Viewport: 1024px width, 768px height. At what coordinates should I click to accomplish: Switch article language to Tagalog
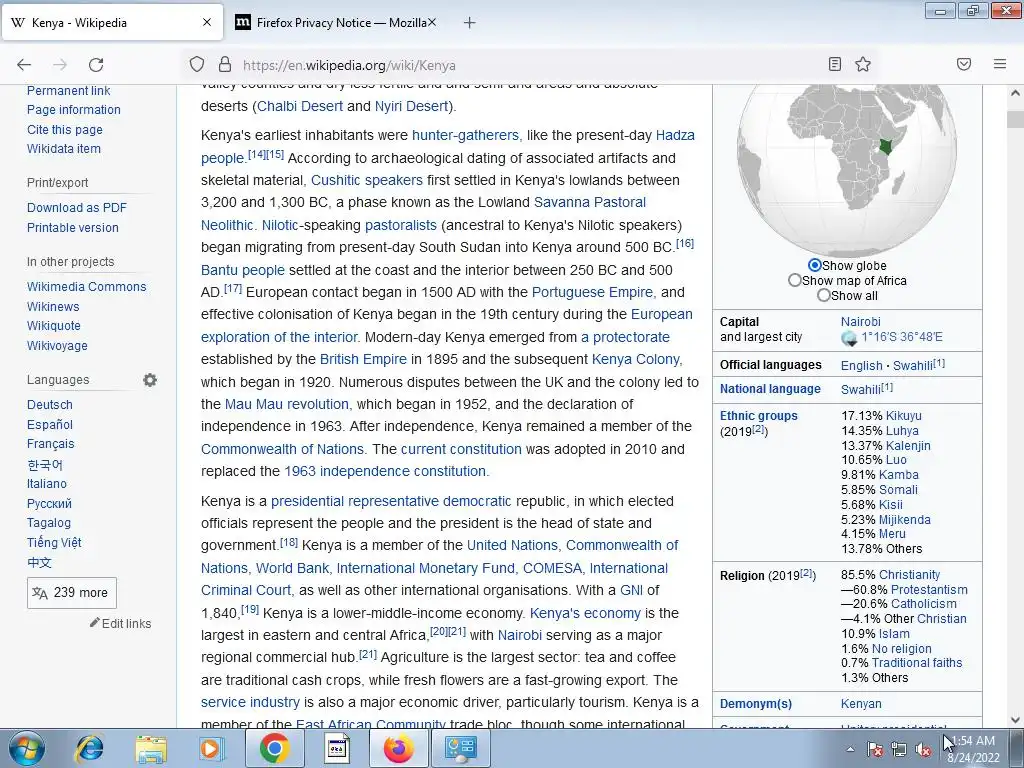tap(49, 522)
